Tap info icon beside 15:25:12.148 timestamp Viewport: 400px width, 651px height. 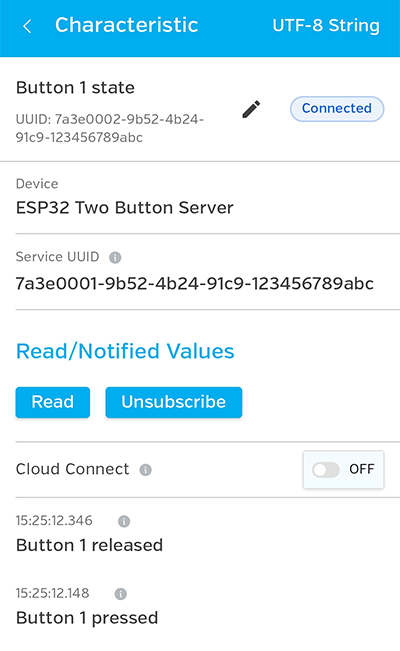(120, 594)
